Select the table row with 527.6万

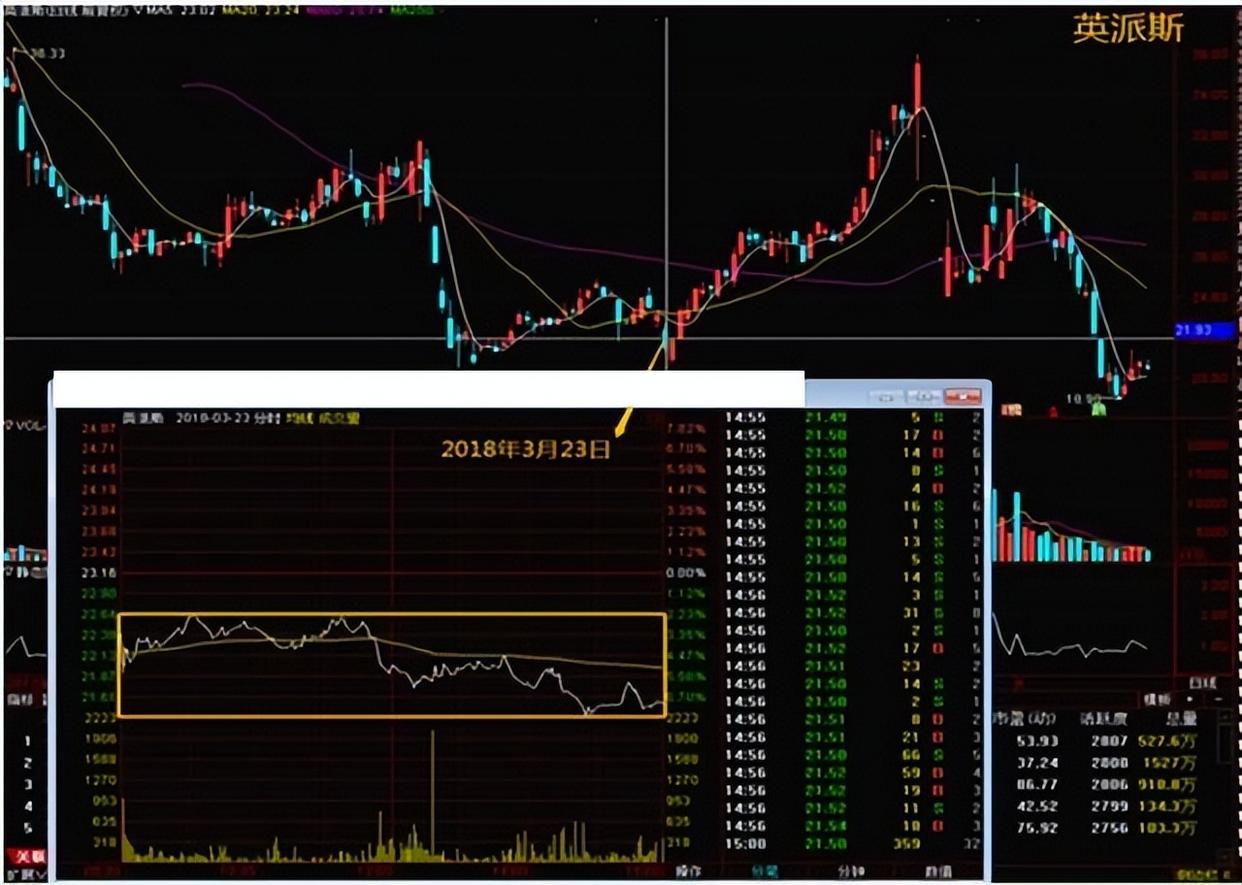[1105, 741]
